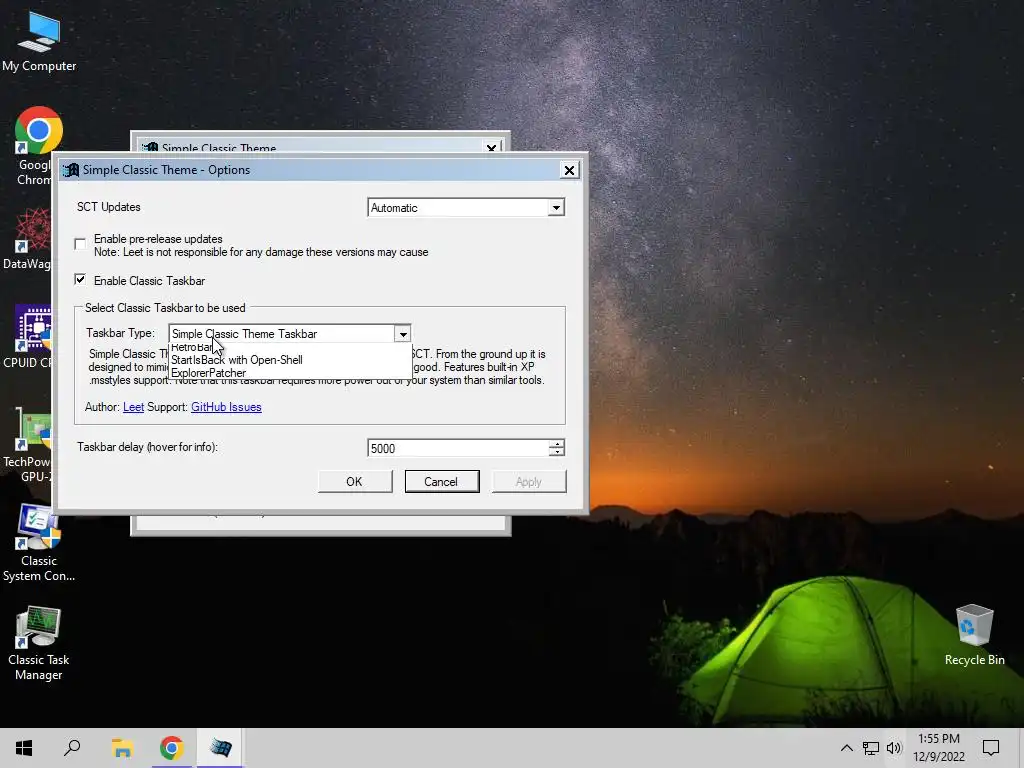Decrease taskbar delay with down arrow
Image resolution: width=1024 pixels, height=768 pixels.
(556, 452)
